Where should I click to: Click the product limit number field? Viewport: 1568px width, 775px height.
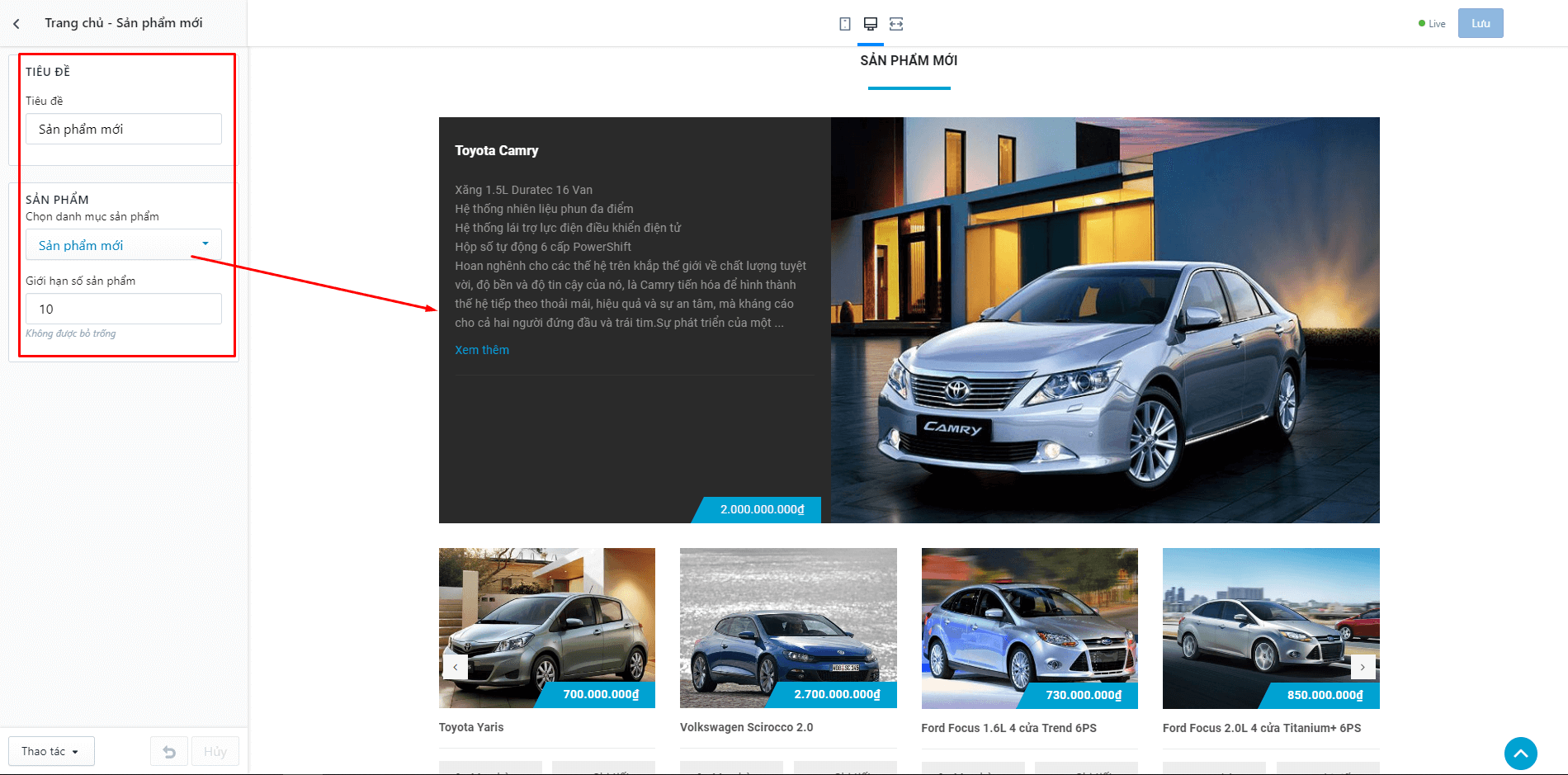(124, 309)
